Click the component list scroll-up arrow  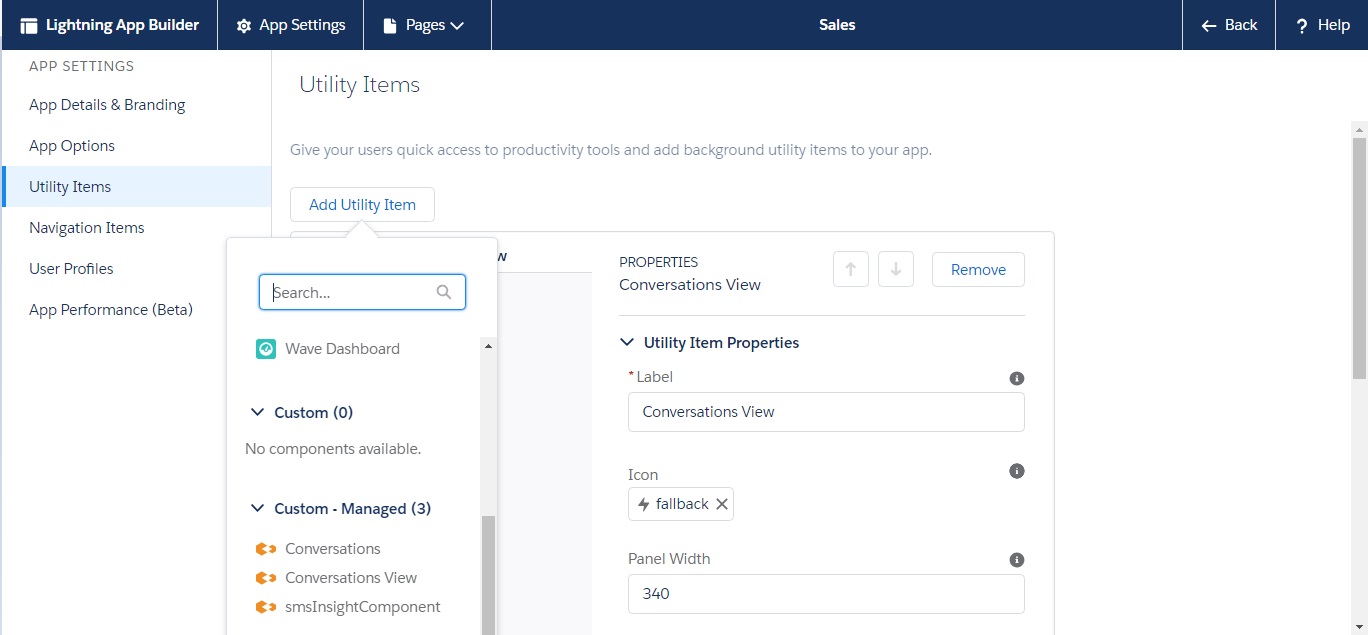pos(488,346)
